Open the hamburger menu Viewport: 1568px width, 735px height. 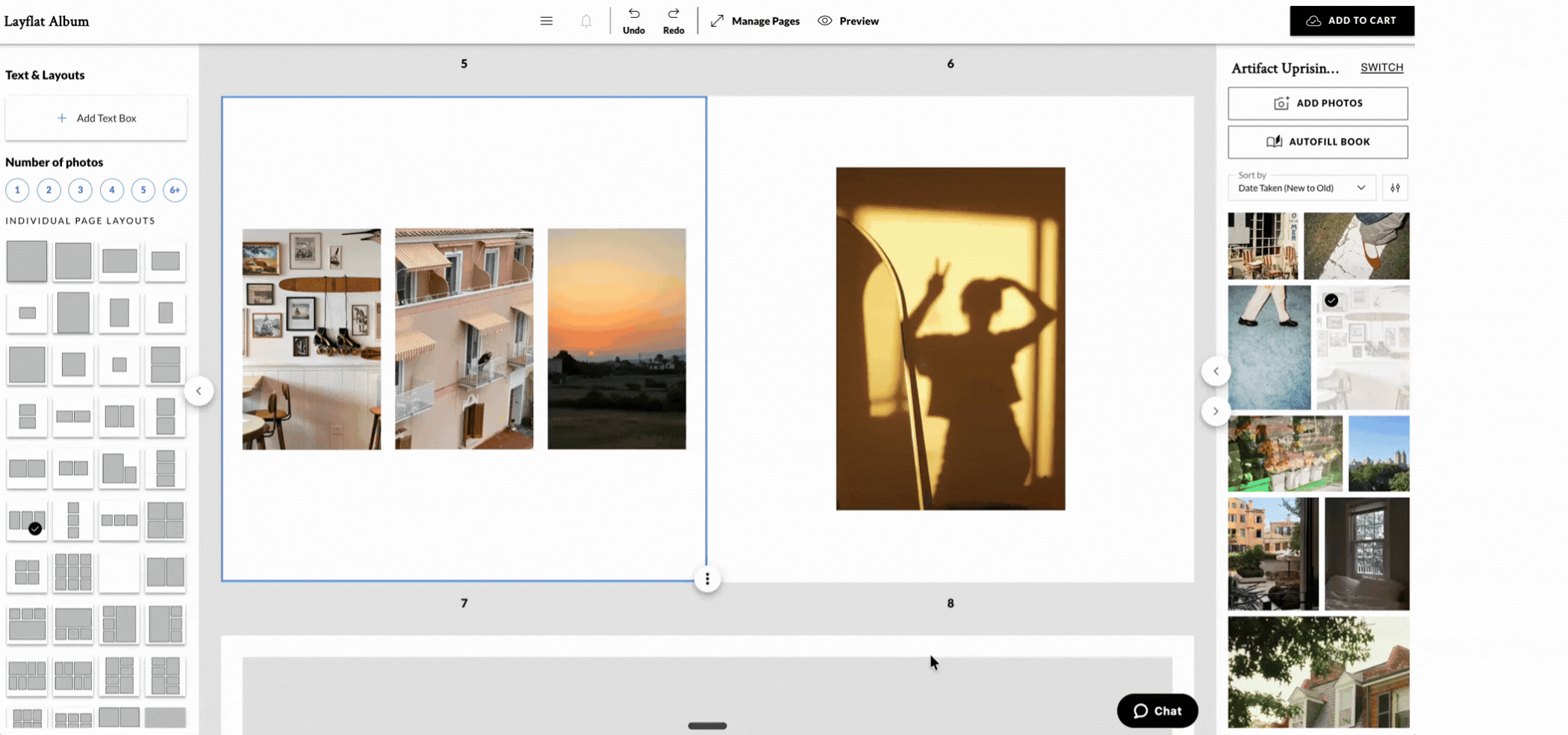click(547, 20)
